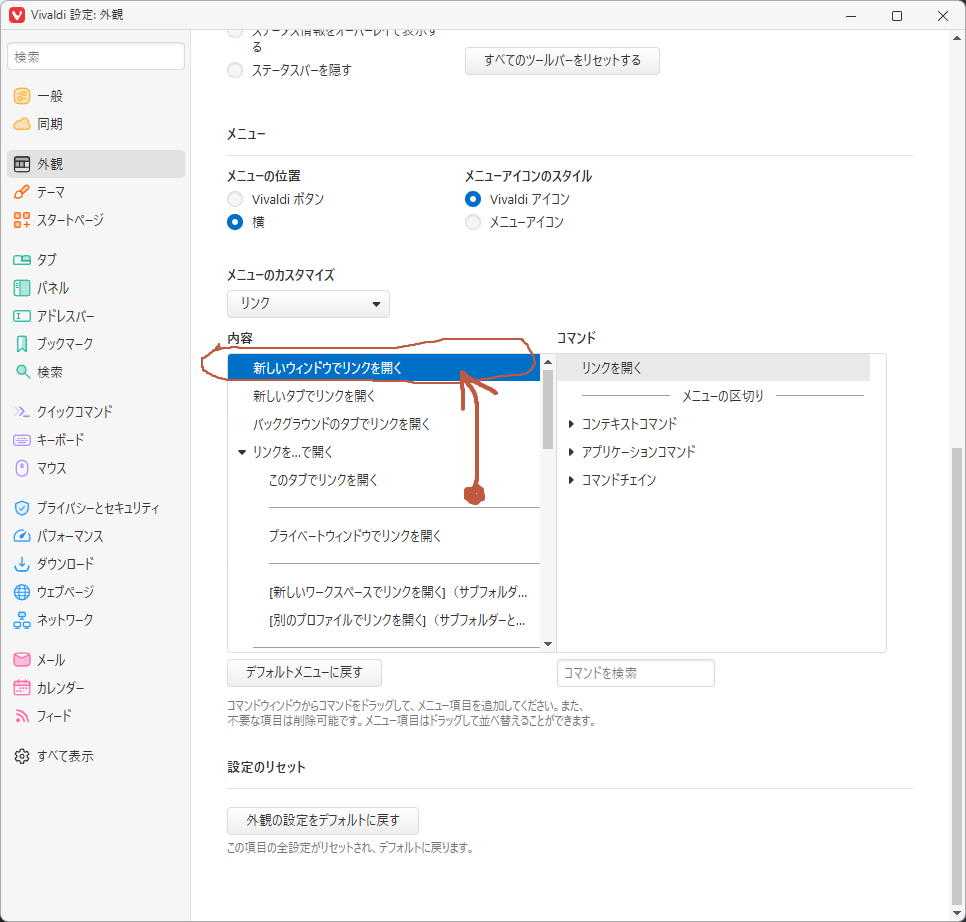
Task: Expand the コマンドチェイン node
Action: [x=571, y=480]
